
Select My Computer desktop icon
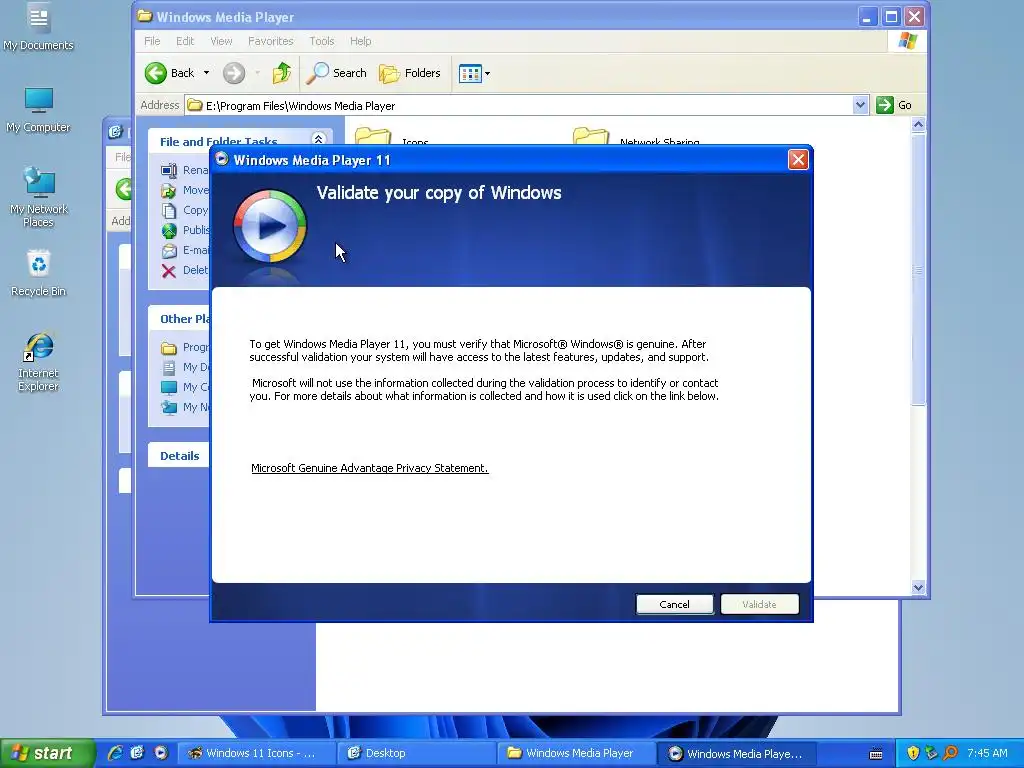pos(38,110)
